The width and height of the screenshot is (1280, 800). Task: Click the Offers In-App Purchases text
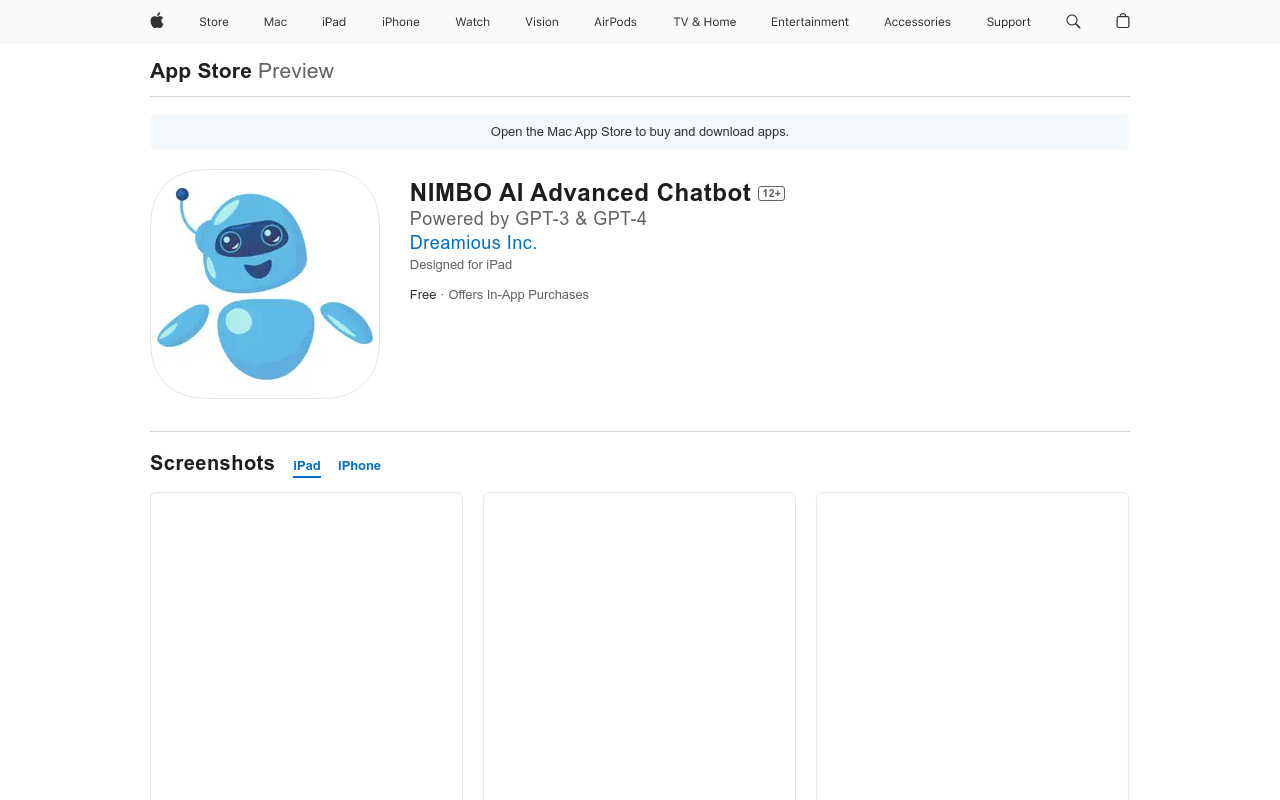518,294
